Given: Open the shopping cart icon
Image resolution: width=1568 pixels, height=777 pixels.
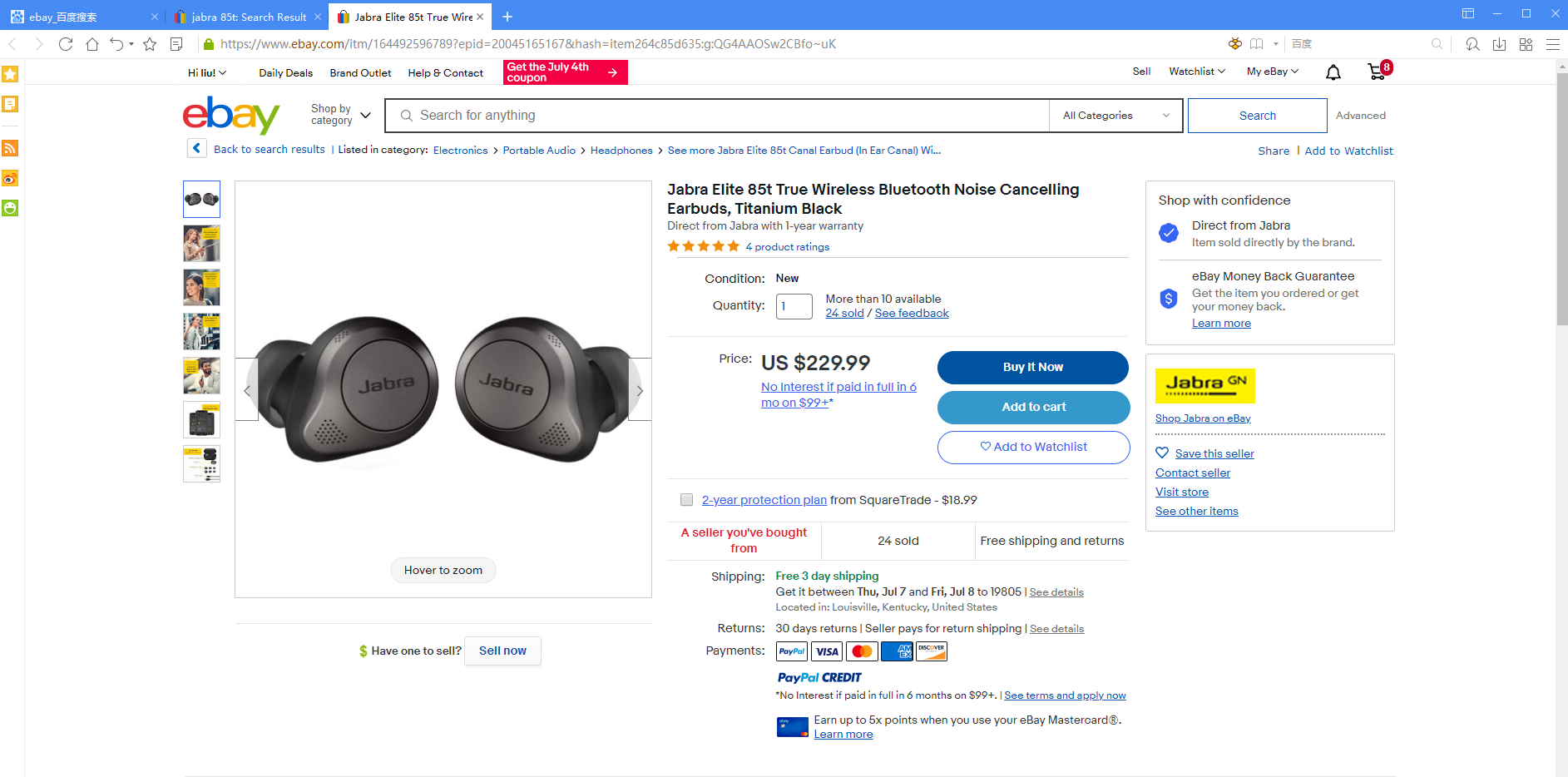Looking at the screenshot, I should click(x=1377, y=72).
